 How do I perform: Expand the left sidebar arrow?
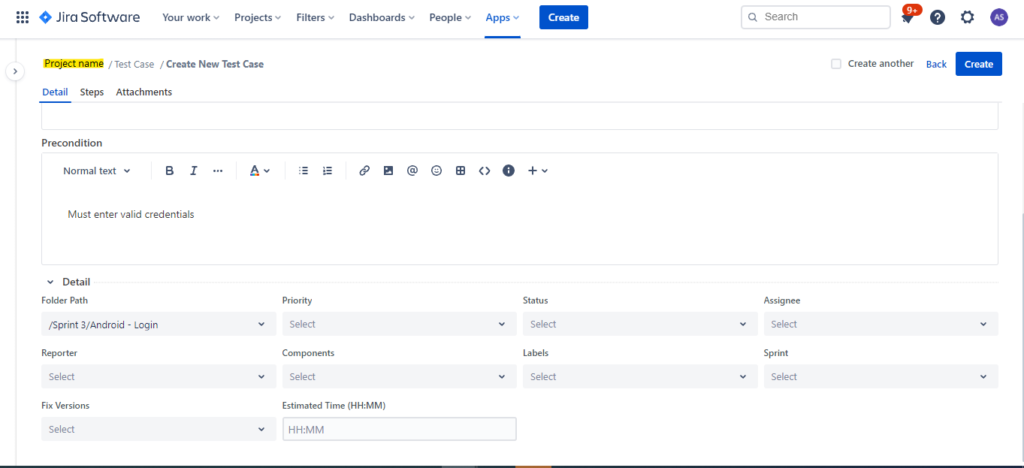15,70
